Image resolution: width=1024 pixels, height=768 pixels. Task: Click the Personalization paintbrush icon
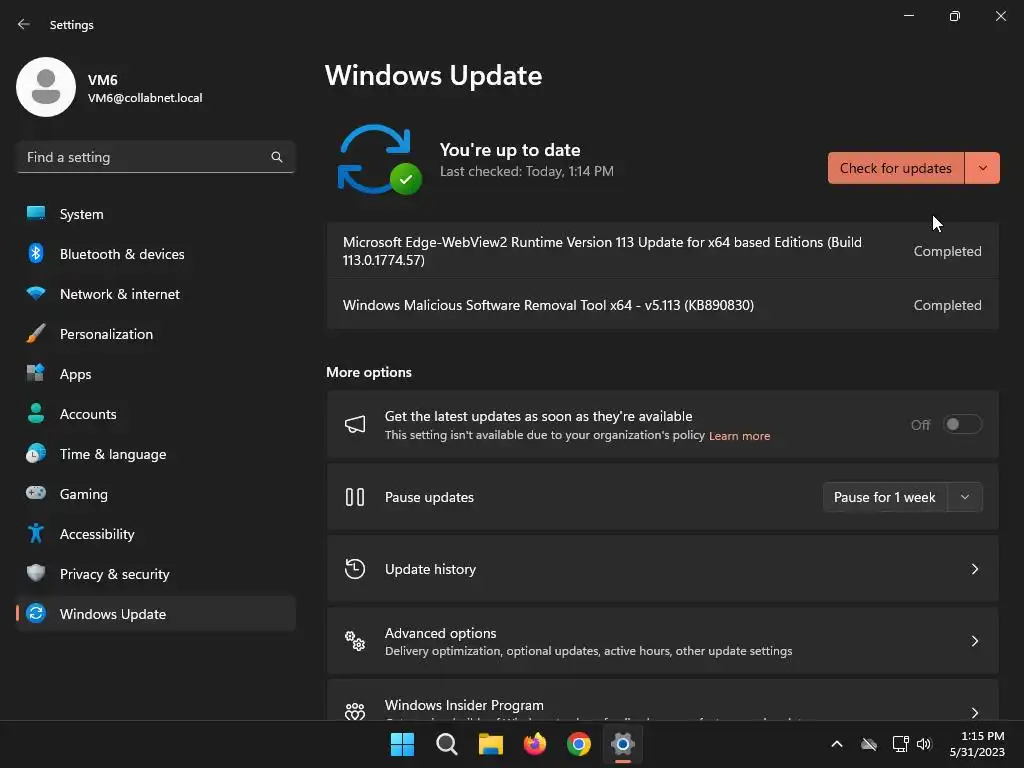36,334
